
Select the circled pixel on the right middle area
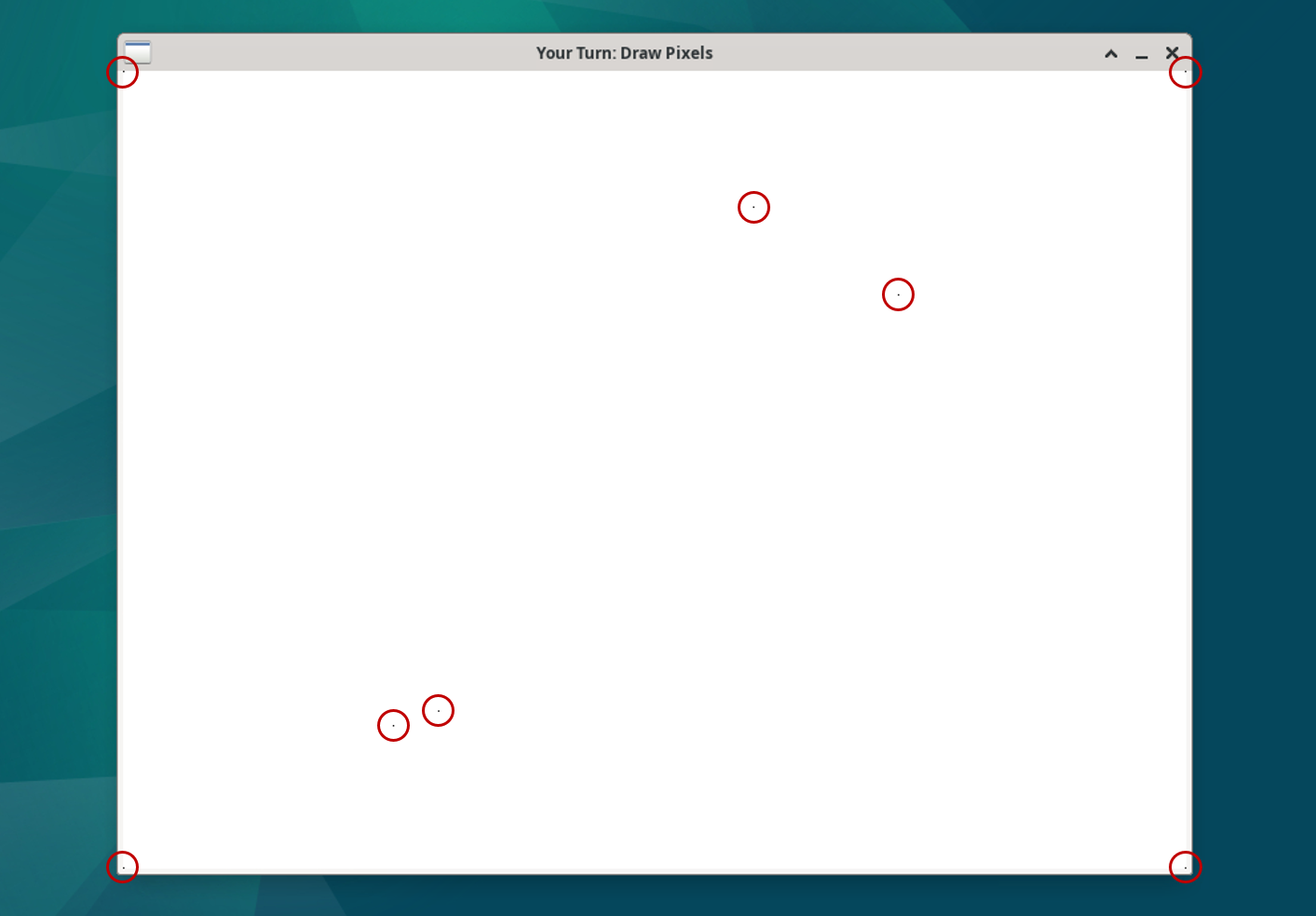[898, 294]
